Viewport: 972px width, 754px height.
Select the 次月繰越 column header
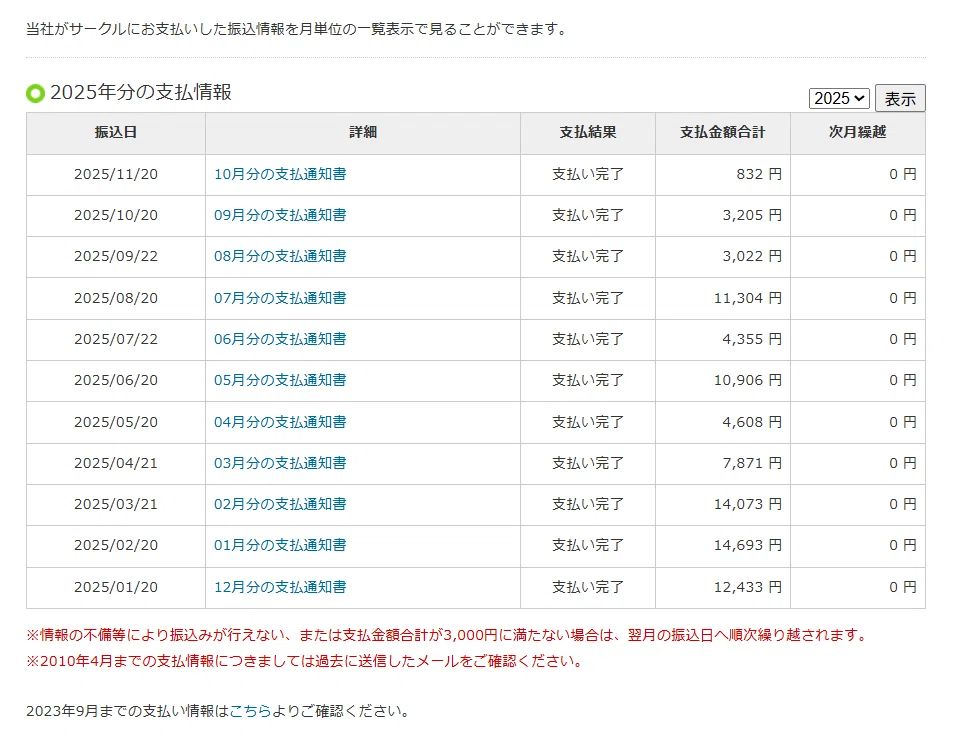pyautogui.click(x=858, y=132)
